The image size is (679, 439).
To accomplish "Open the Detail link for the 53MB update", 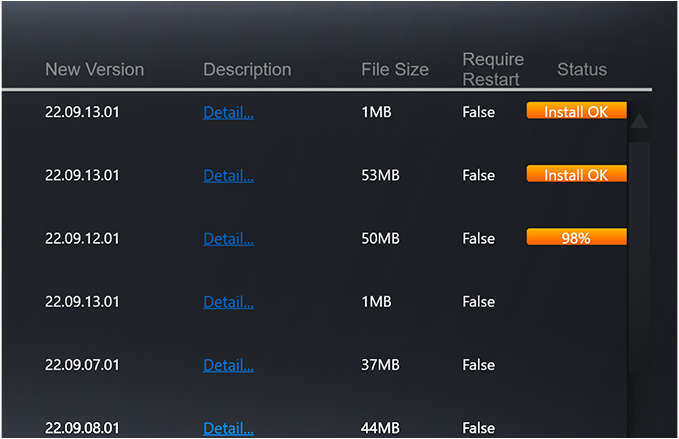I will pos(228,175).
